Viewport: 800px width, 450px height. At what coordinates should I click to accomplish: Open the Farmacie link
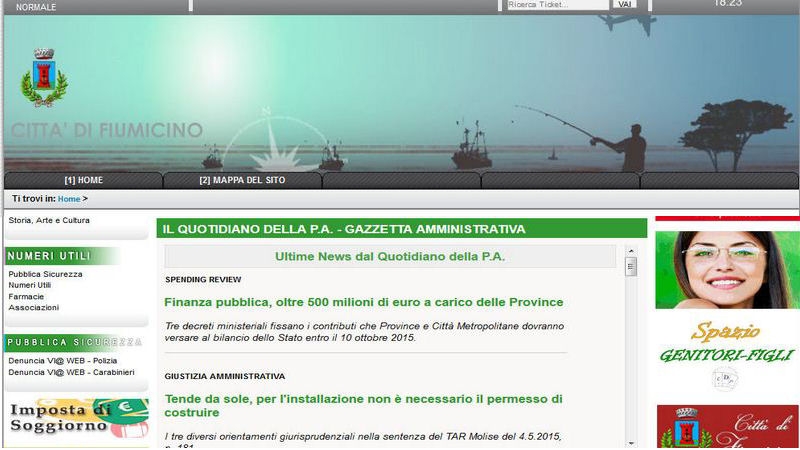[x=25, y=297]
